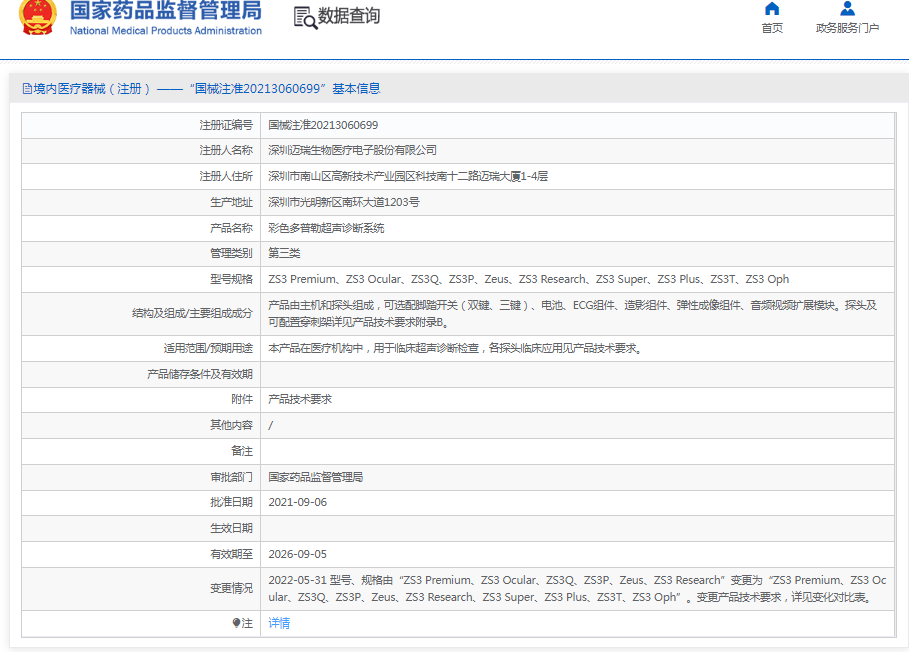Click the 变更情况 row label

(231, 588)
